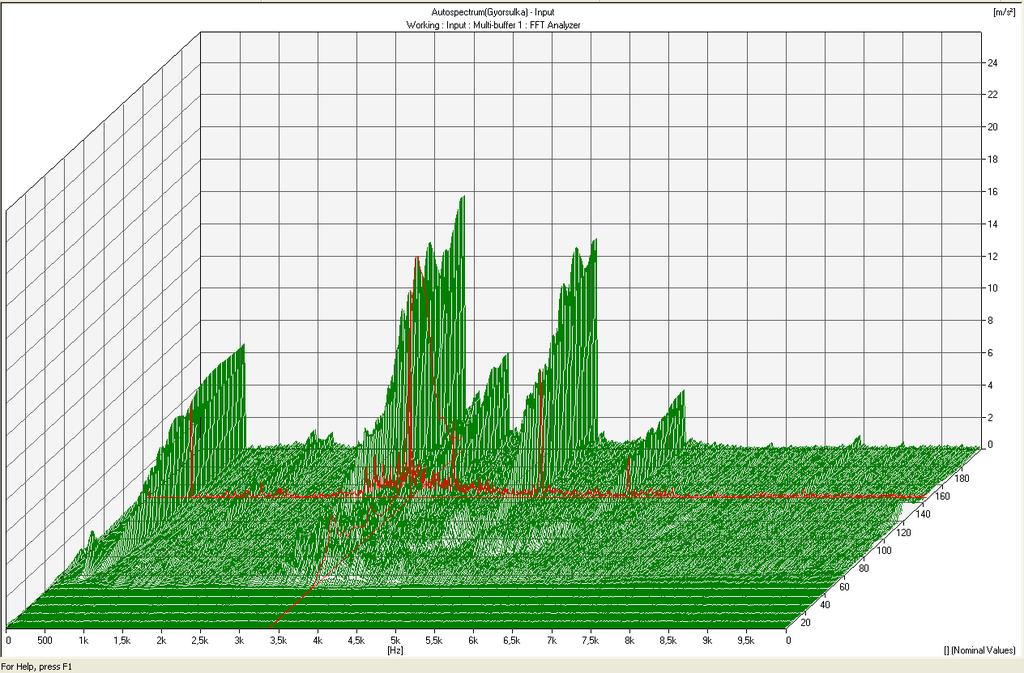The image size is (1024, 673).
Task: Click the 5k frequency axis tick label
Action: click(396, 640)
